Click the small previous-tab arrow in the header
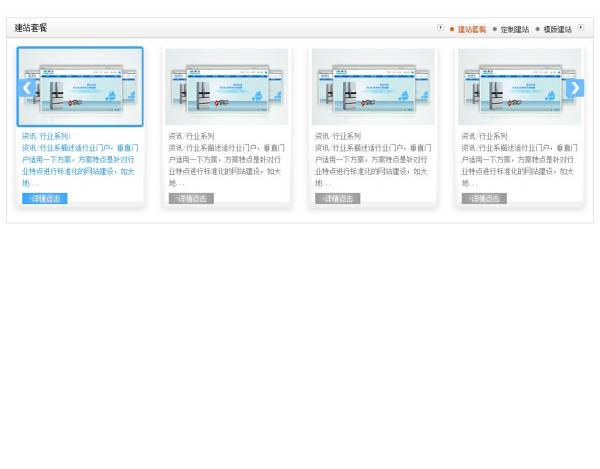The image size is (600, 469). coord(440,28)
